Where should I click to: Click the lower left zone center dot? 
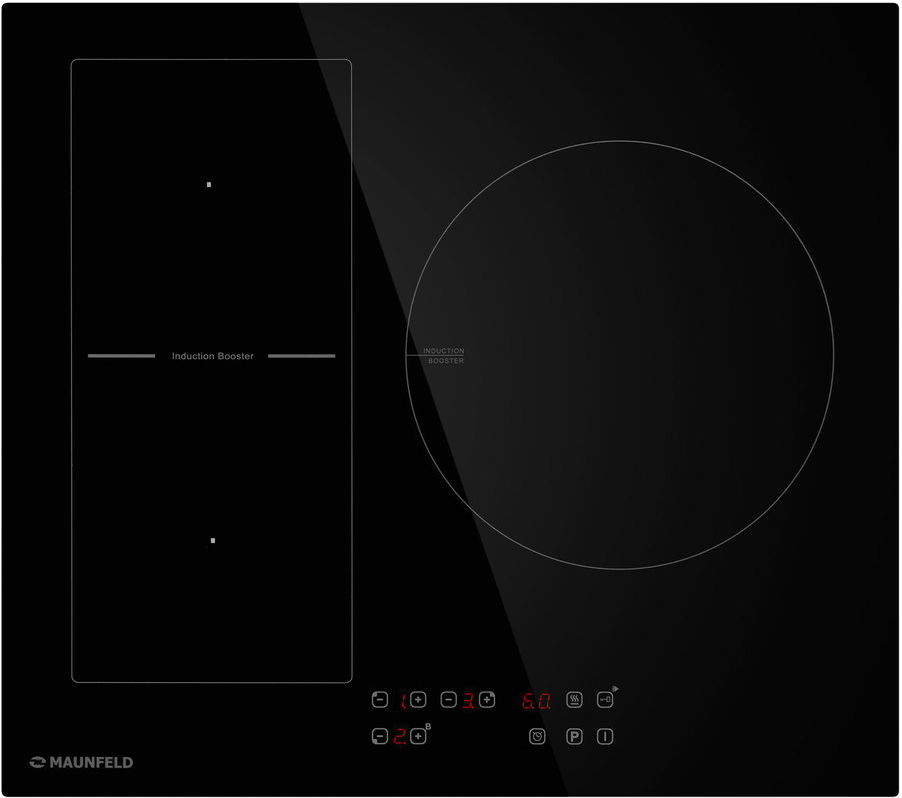pyautogui.click(x=213, y=541)
